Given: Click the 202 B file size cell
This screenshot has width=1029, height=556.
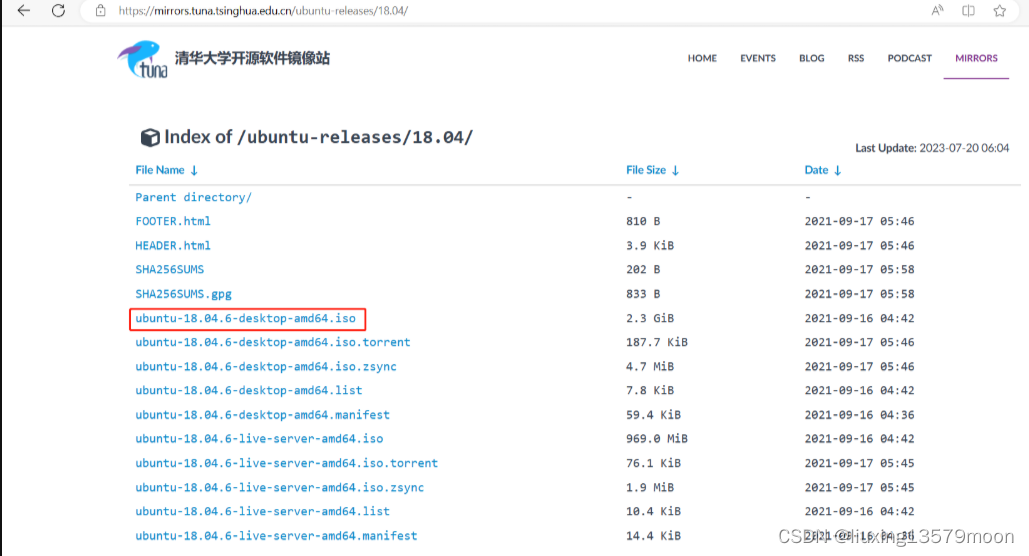Looking at the screenshot, I should pyautogui.click(x=643, y=269).
